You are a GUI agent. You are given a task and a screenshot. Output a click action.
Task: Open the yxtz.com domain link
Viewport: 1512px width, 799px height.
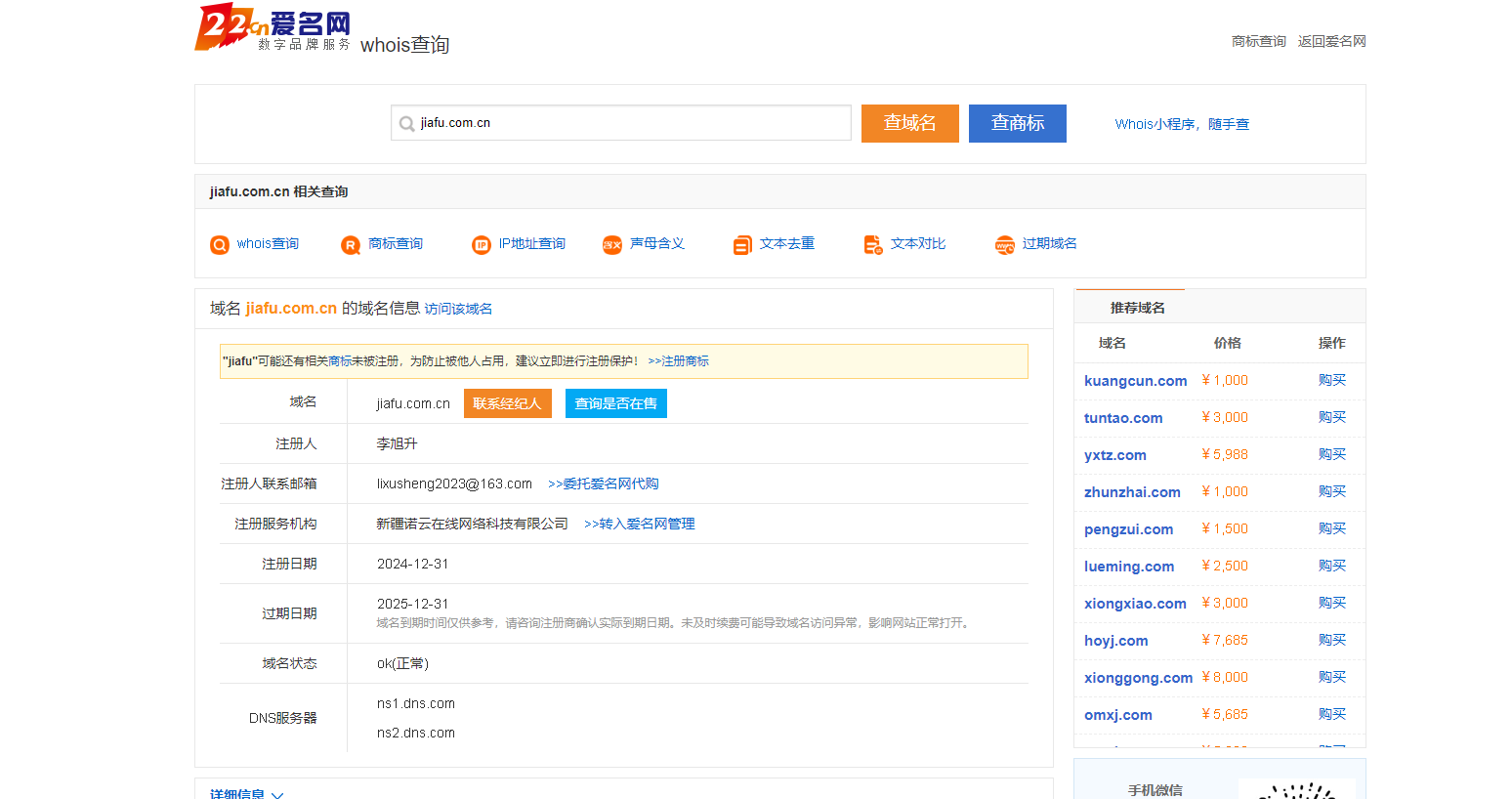[x=1115, y=455]
